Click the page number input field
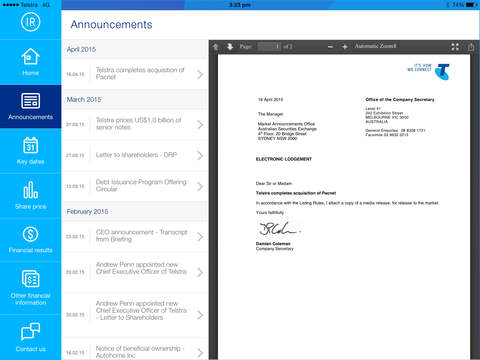Image resolution: width=480 pixels, height=360 pixels. pos(269,47)
